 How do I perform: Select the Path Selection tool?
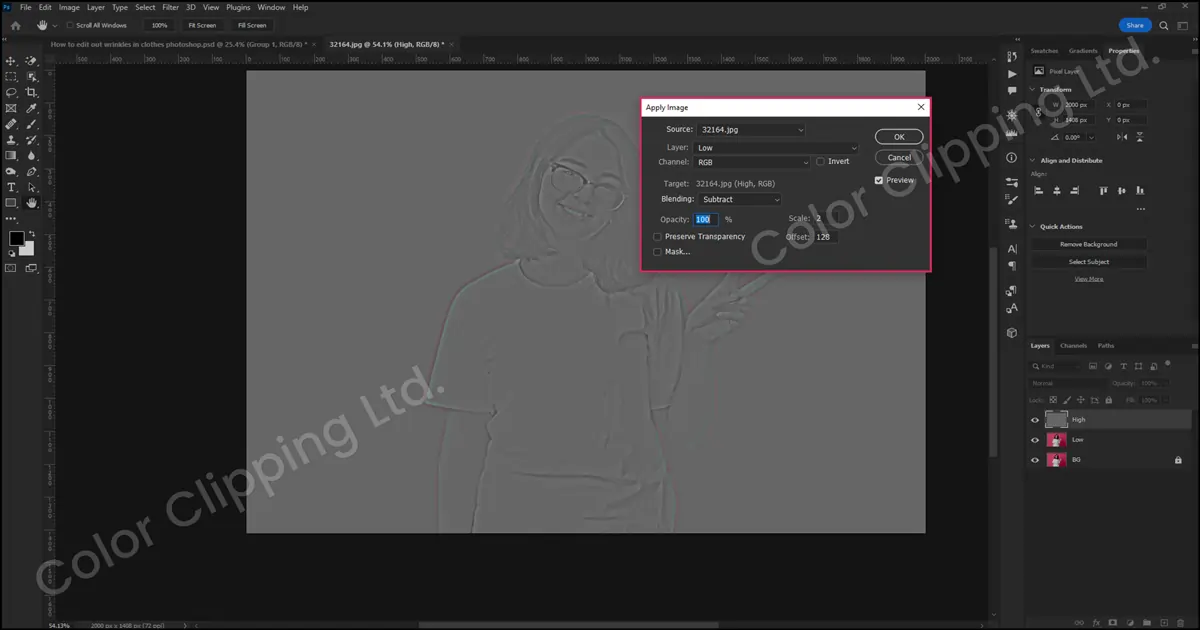pos(31,187)
